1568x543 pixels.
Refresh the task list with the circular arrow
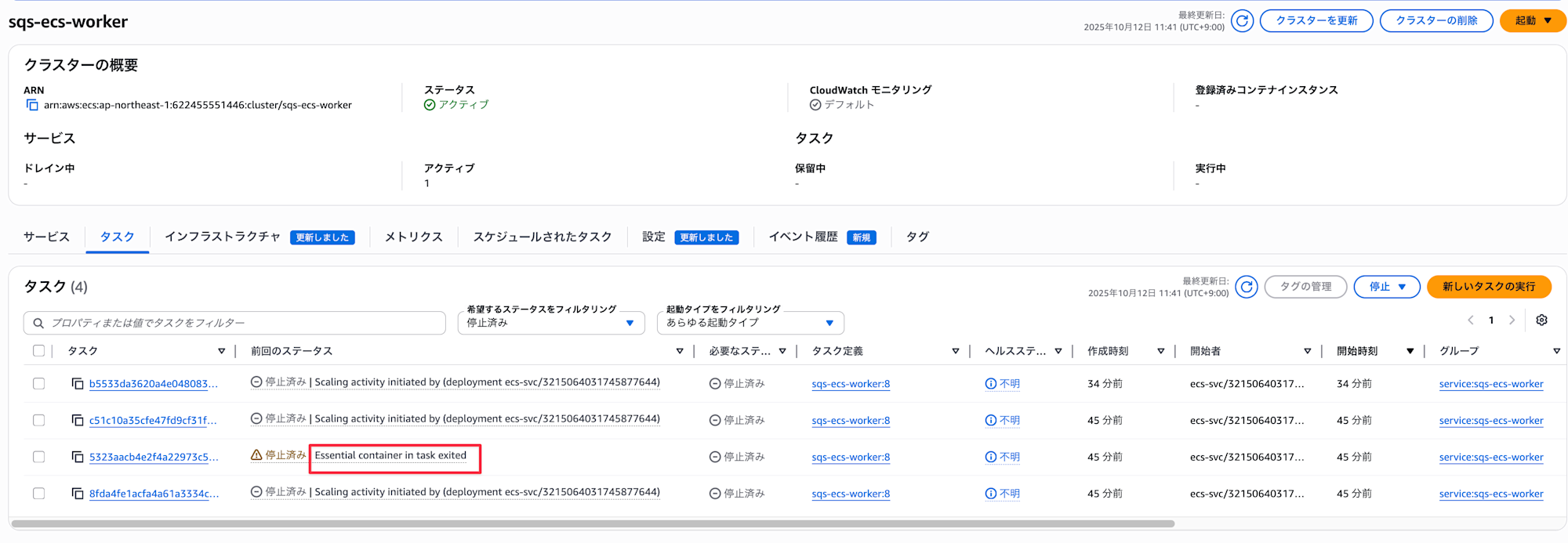coord(1246,287)
